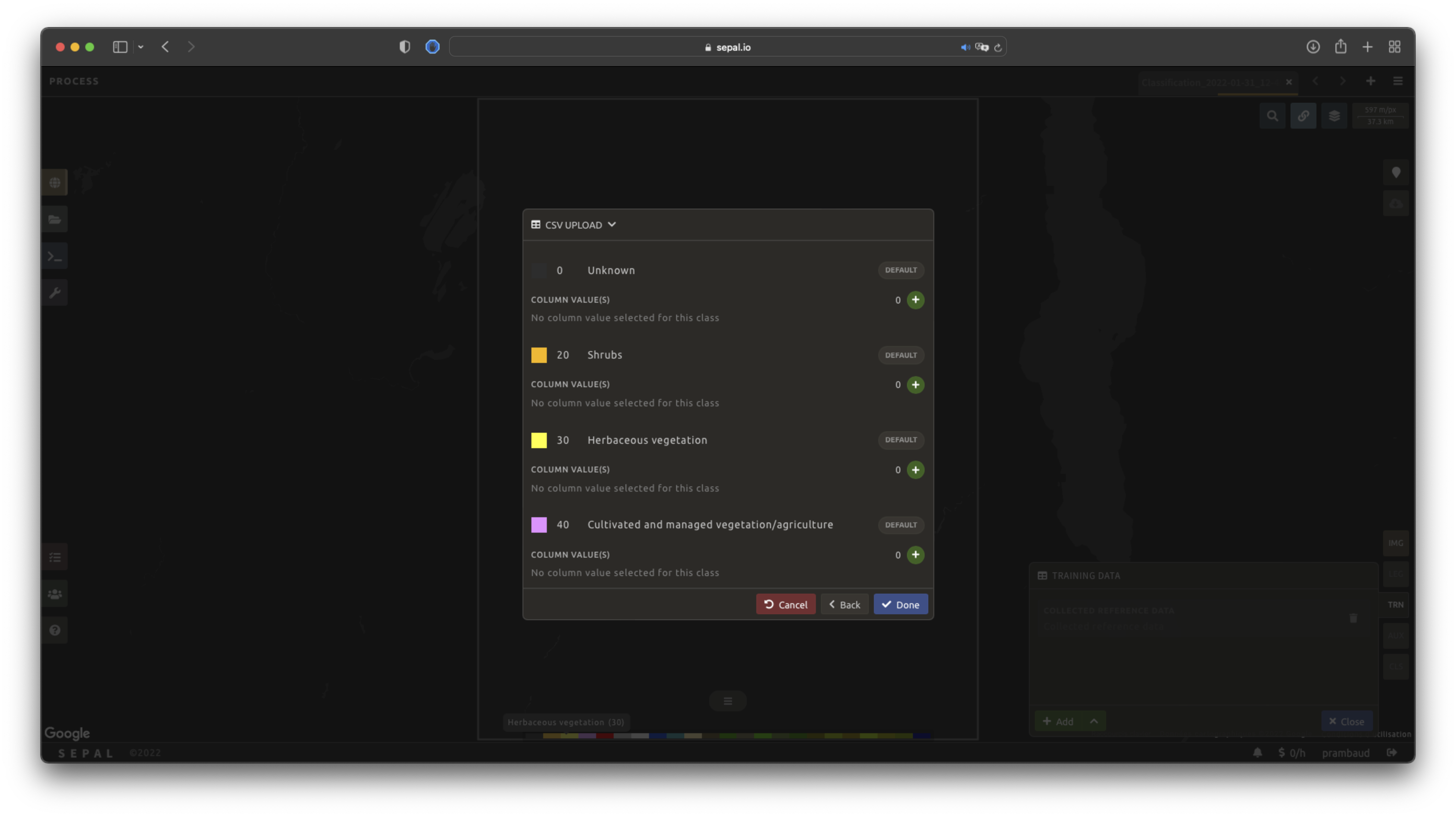The width and height of the screenshot is (1456, 817).
Task: Add column value for Herbaceous vegetation
Action: tap(915, 469)
